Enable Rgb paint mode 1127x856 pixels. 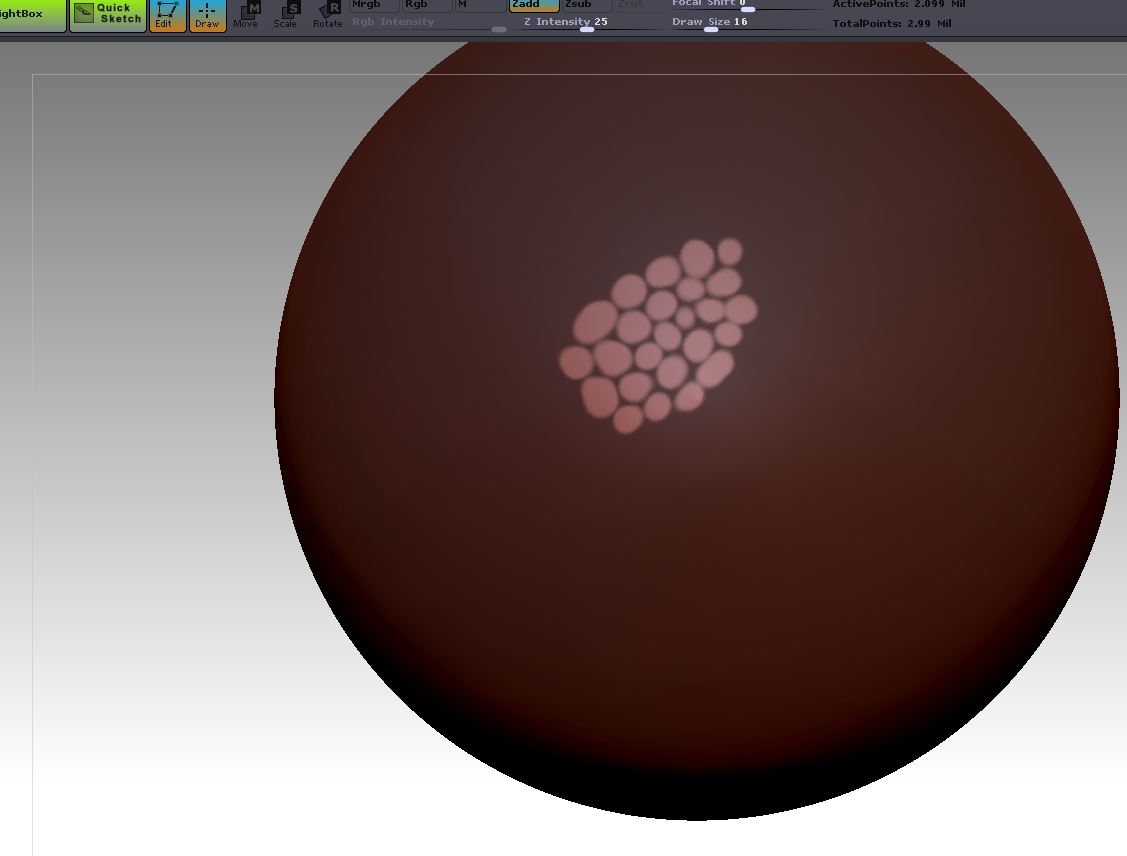(x=426, y=5)
